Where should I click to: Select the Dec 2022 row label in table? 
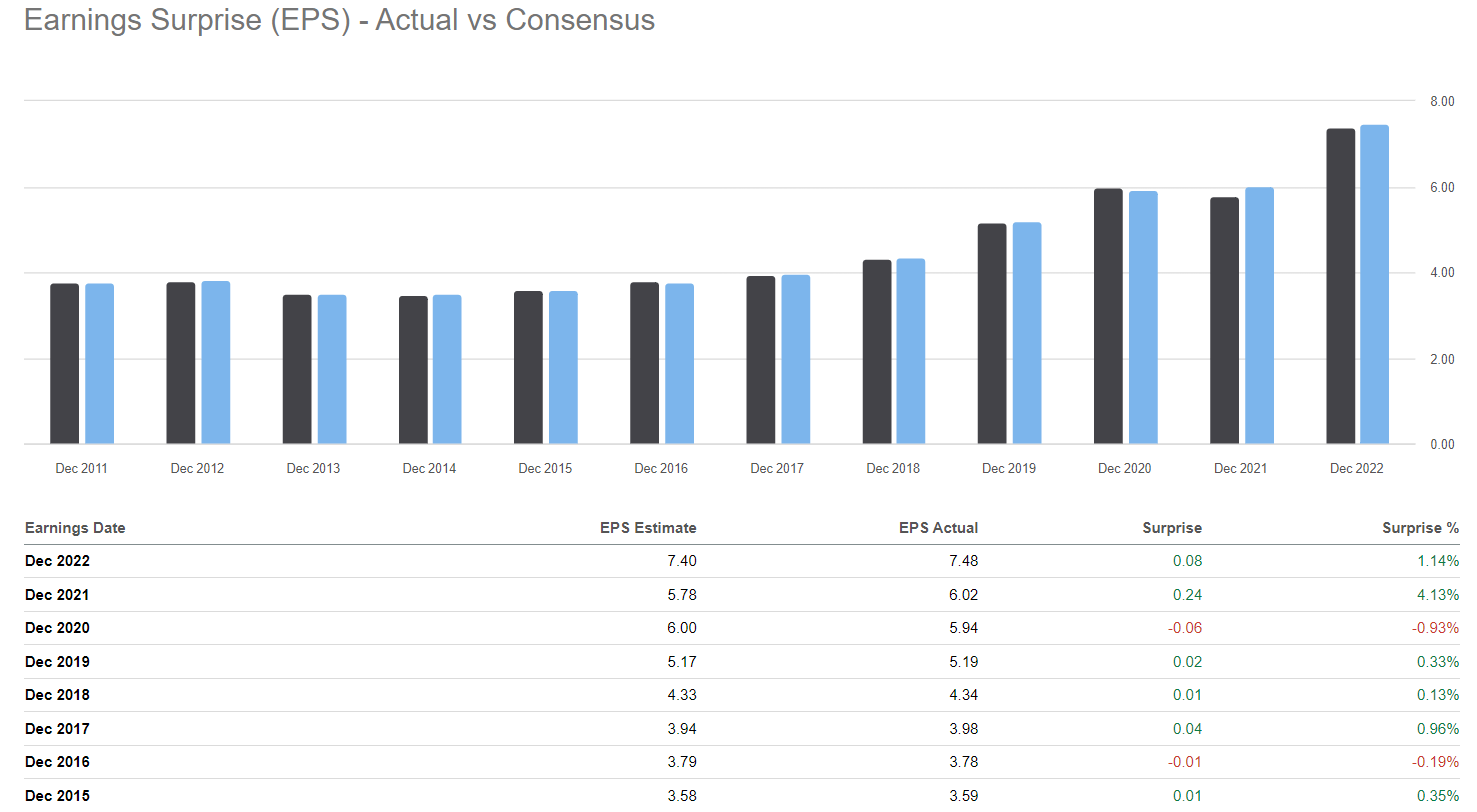point(57,561)
